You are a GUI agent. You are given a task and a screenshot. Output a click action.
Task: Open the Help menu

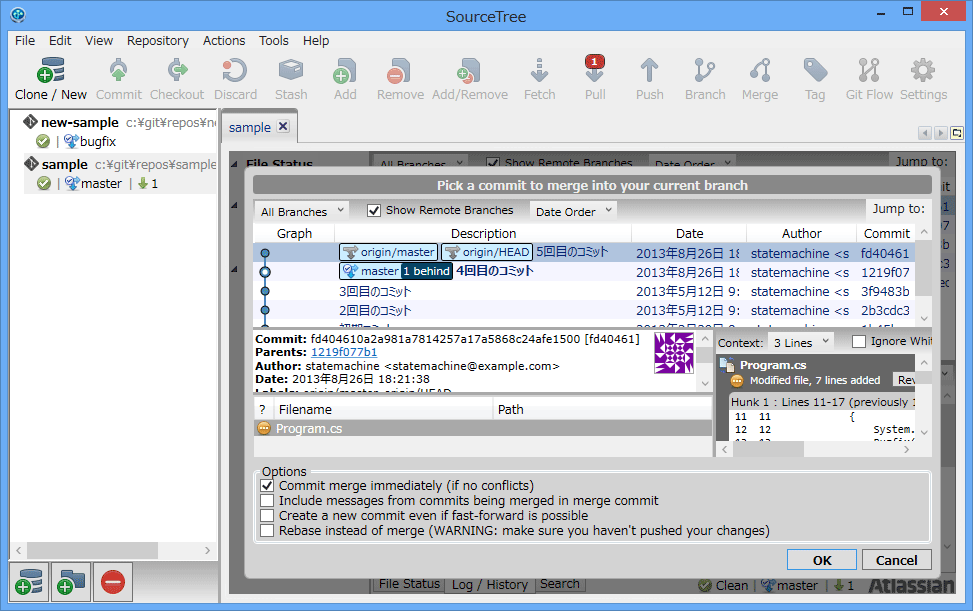(x=316, y=40)
